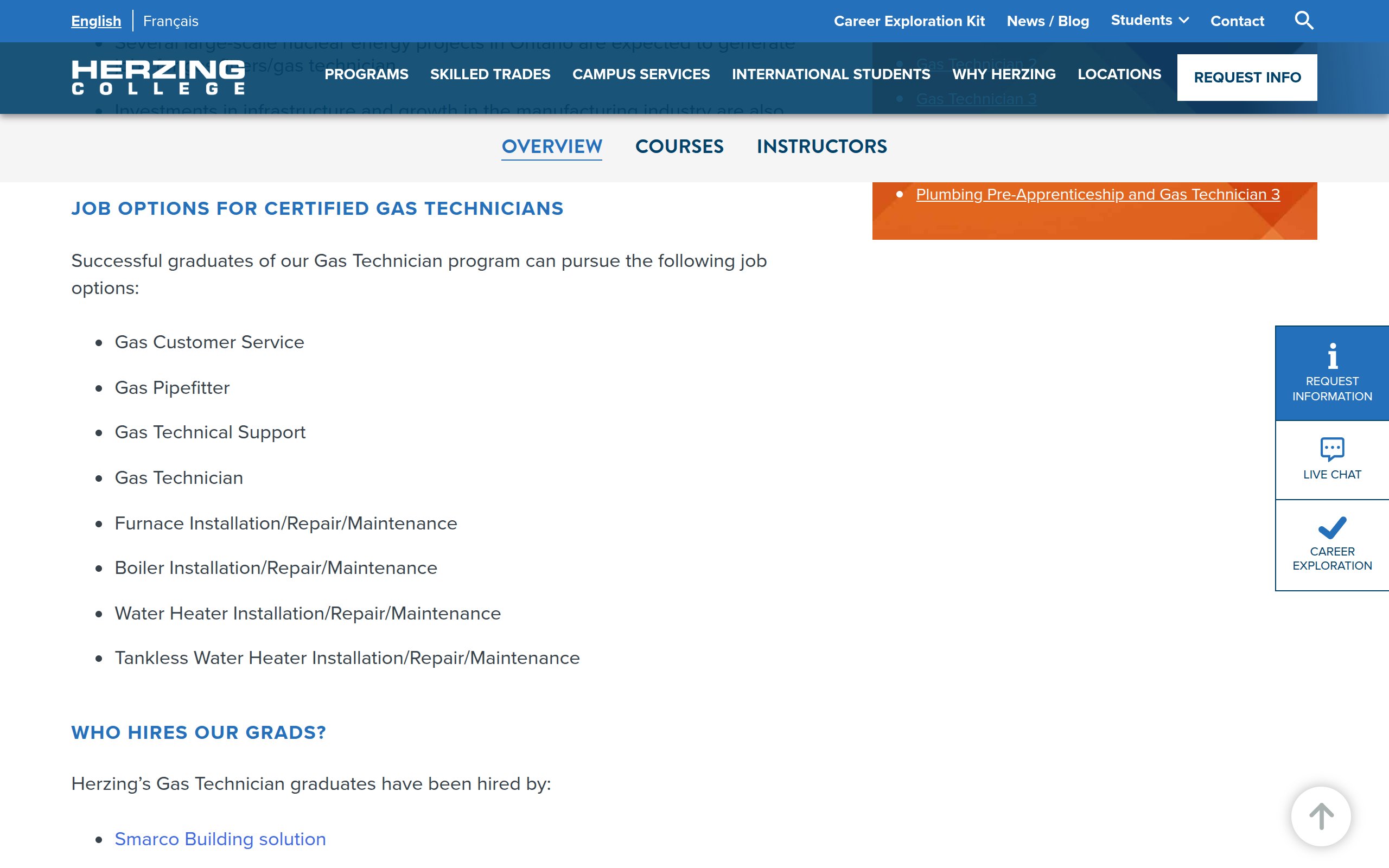Screen dimensions: 1389x868
Task: Open the Programs menu
Action: 366,74
